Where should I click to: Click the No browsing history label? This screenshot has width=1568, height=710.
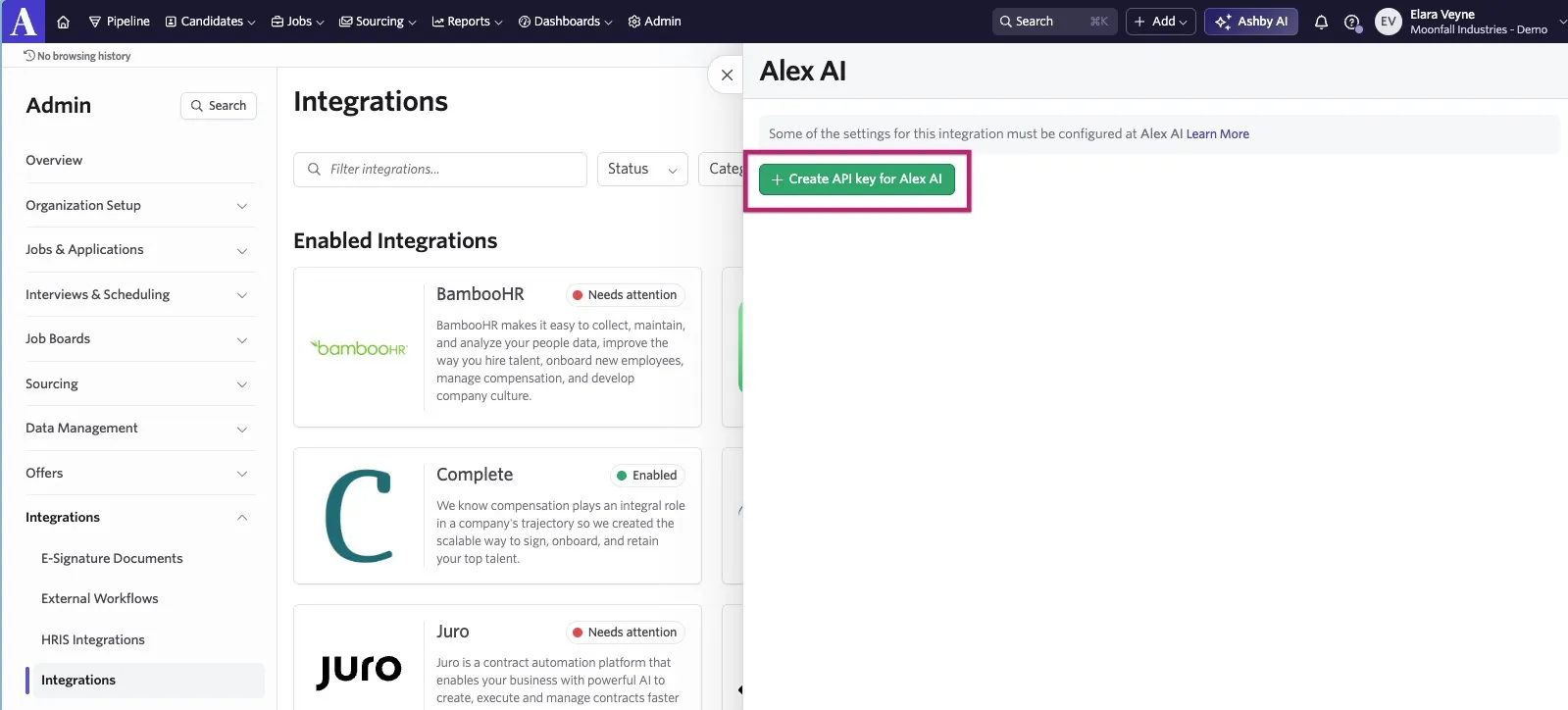(77, 56)
